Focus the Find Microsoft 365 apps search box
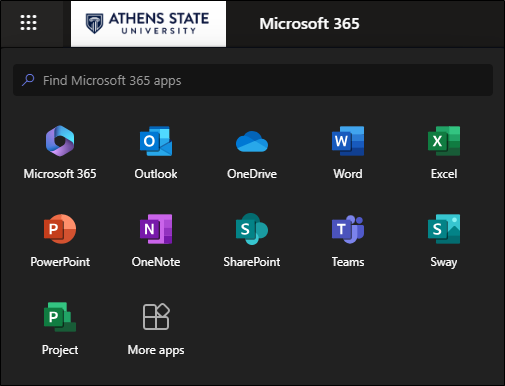Screen dimensions: 505x386 pyautogui.click(x=253, y=80)
